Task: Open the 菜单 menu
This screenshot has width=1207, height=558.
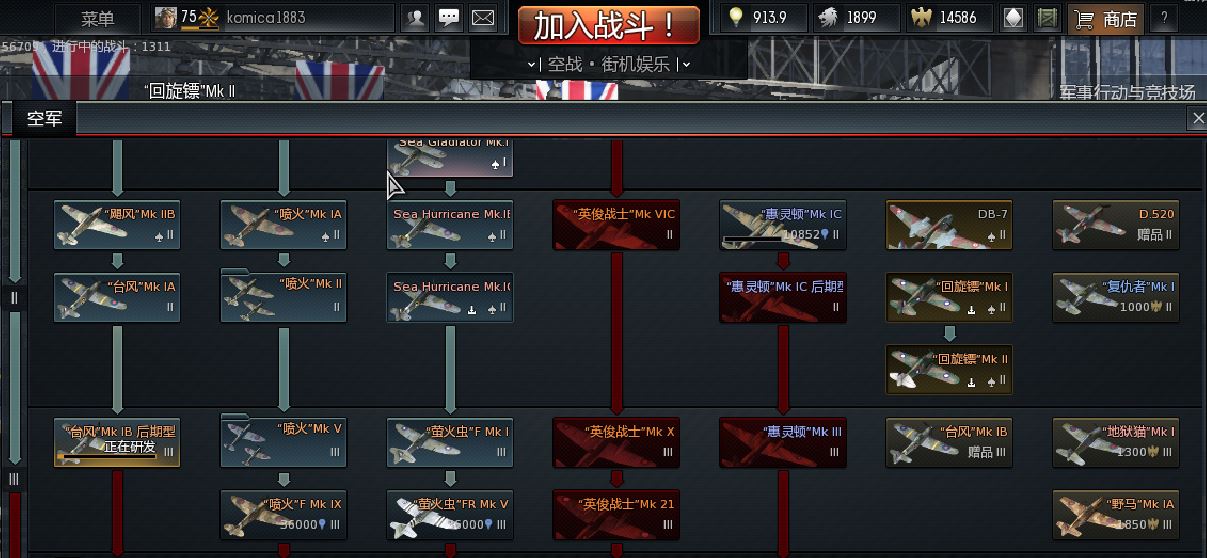Action: (x=98, y=18)
